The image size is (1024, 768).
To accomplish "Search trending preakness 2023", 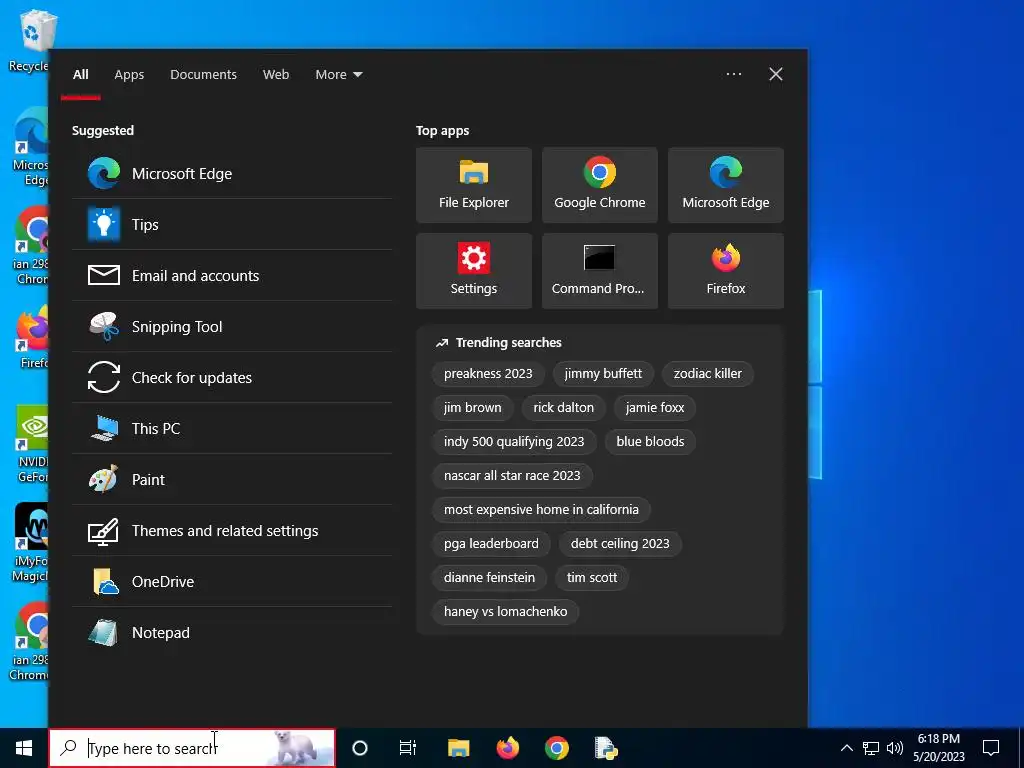I will (488, 374).
